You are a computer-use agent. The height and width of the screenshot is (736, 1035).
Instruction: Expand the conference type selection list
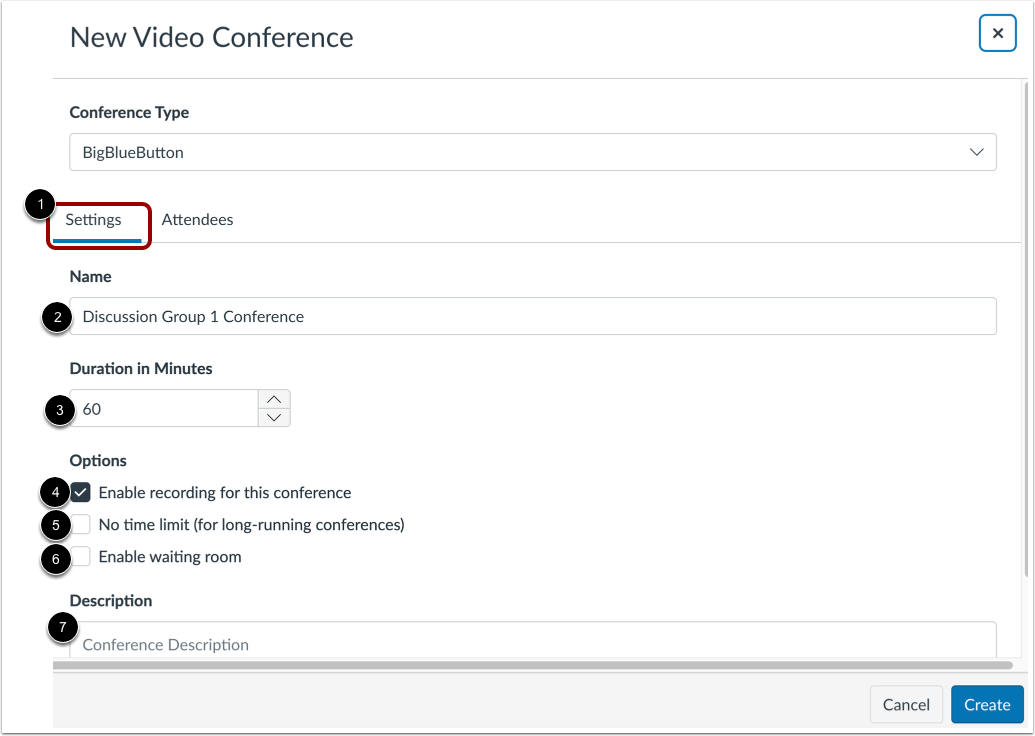pos(978,151)
